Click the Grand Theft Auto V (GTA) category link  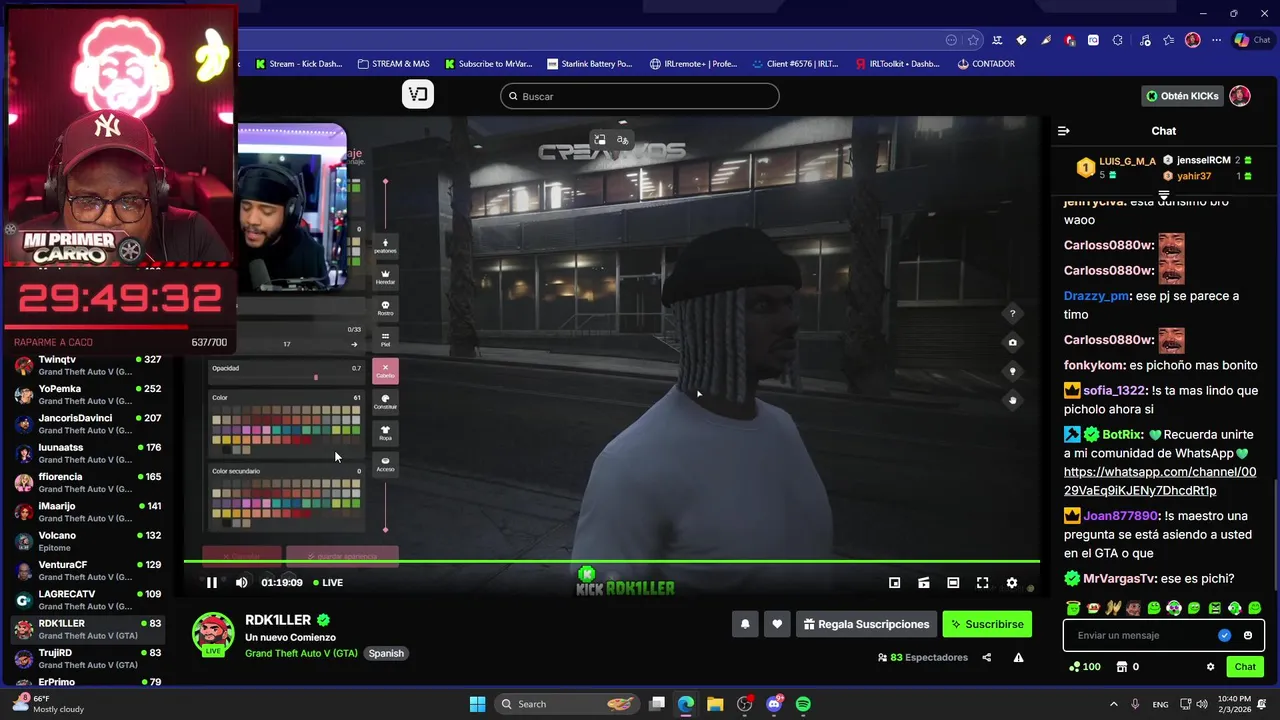click(x=301, y=653)
